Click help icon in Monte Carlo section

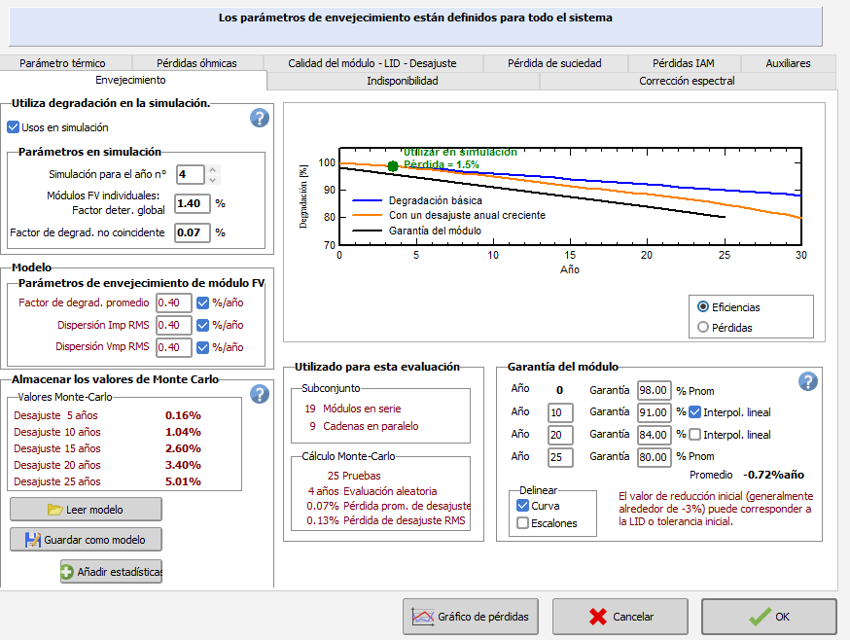coord(259,394)
